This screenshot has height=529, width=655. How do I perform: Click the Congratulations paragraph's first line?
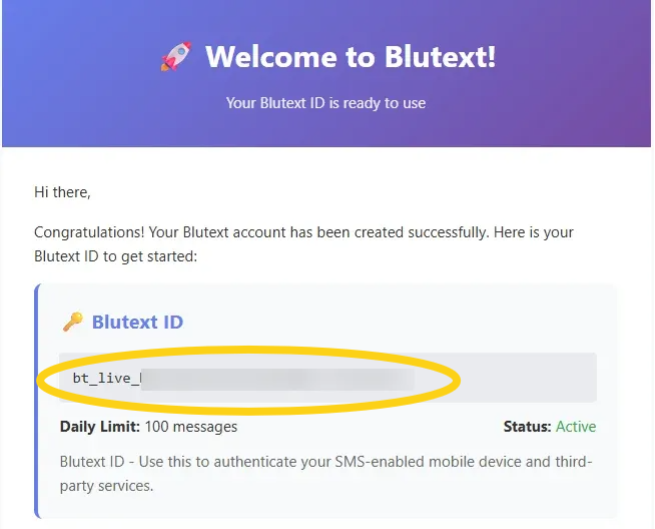pyautogui.click(x=303, y=232)
